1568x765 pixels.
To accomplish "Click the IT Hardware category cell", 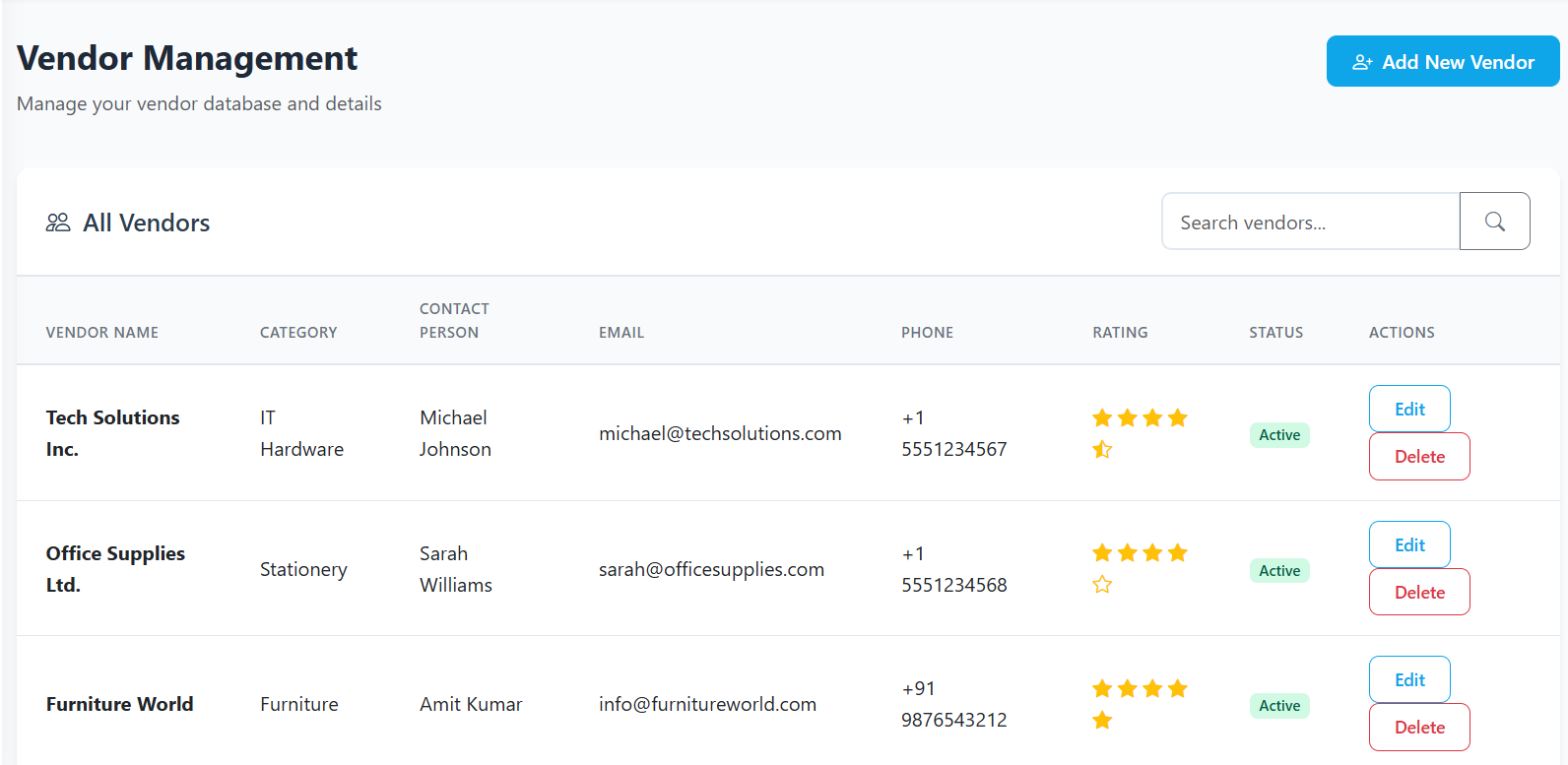I will point(301,433).
